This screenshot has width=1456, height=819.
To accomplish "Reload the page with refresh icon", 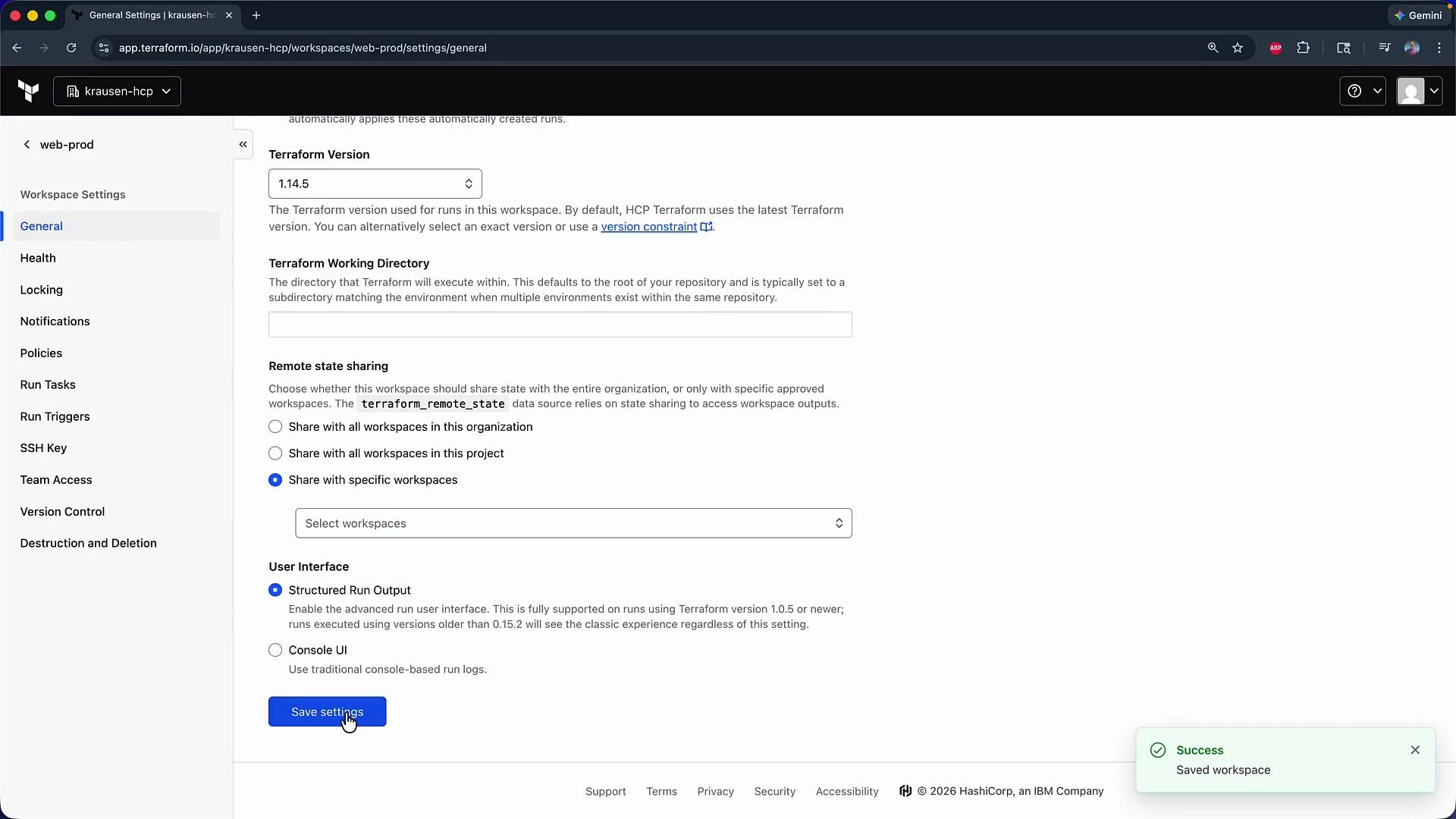I will pyautogui.click(x=71, y=48).
